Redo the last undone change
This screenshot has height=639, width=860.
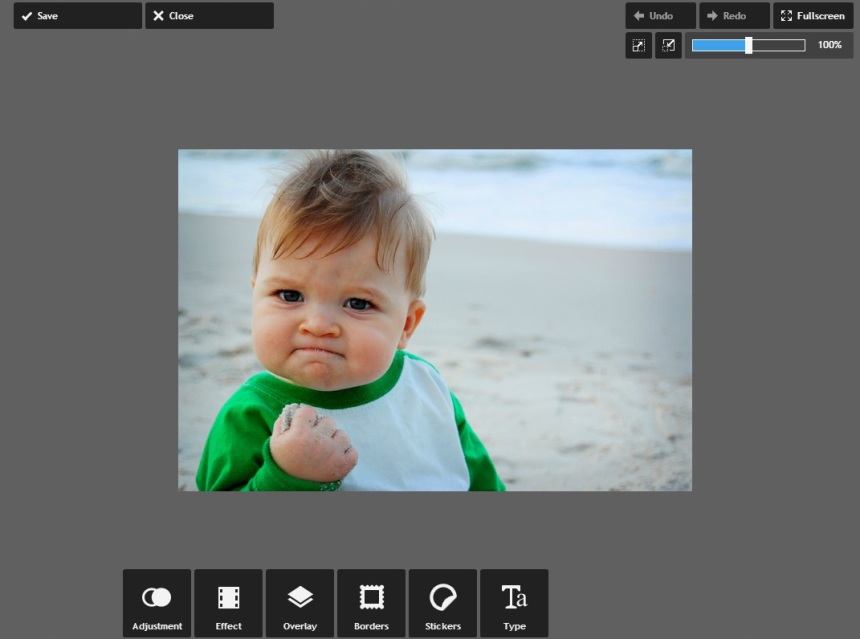click(734, 16)
